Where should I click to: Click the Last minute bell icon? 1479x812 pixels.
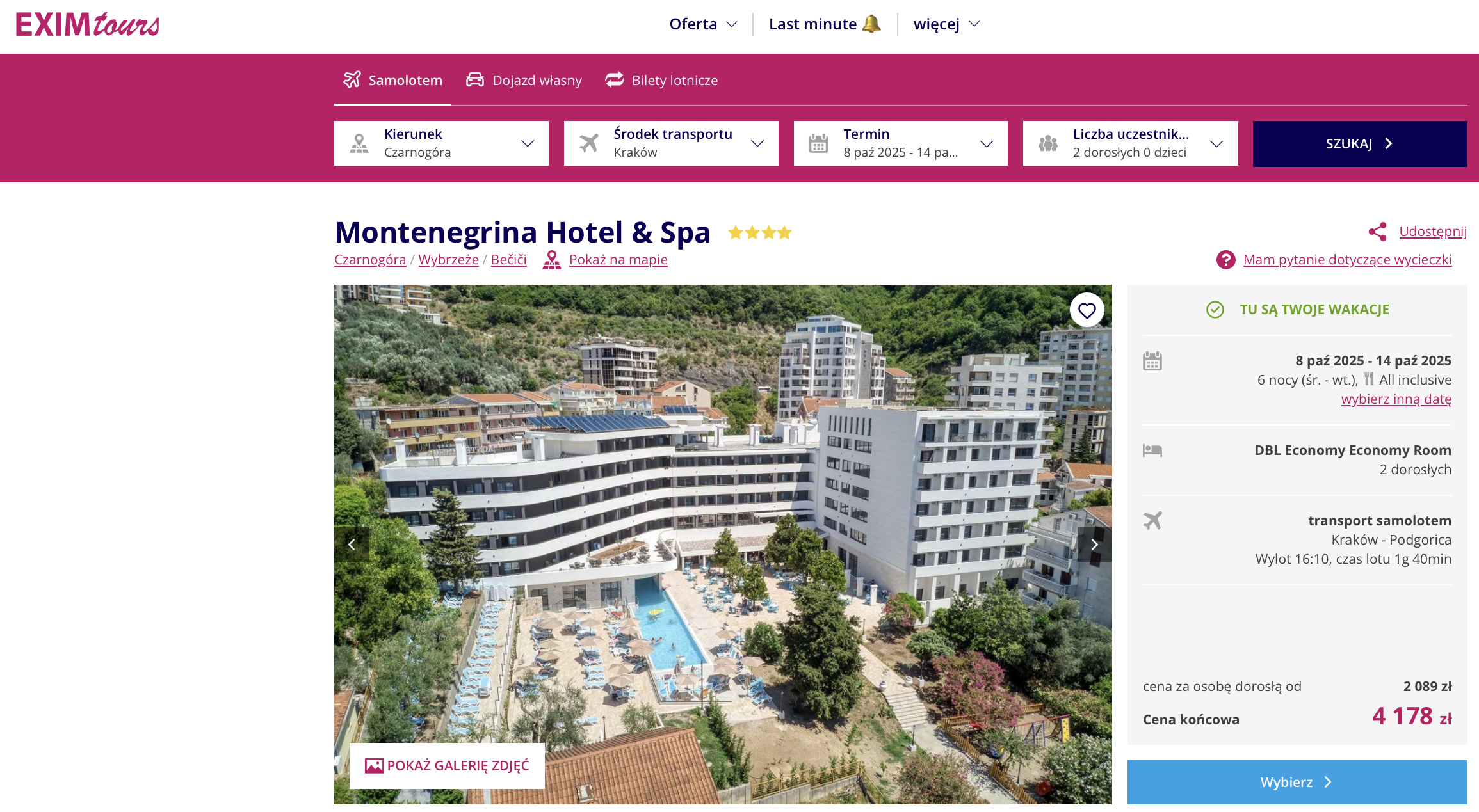[871, 24]
